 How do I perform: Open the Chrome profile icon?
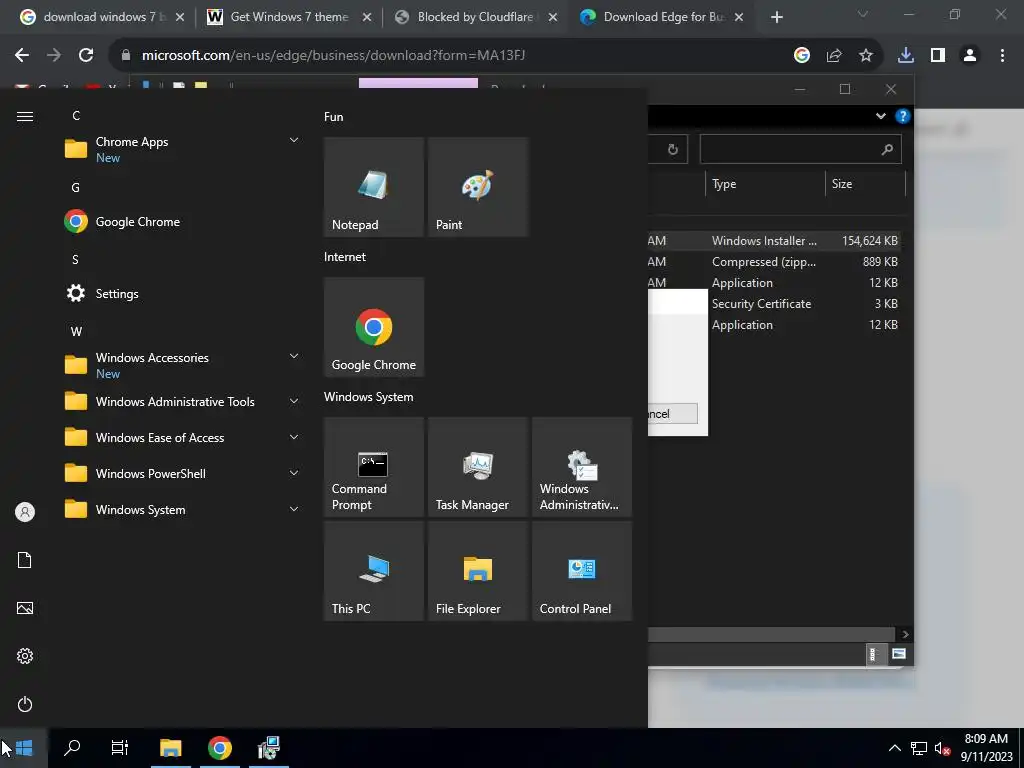coord(970,56)
